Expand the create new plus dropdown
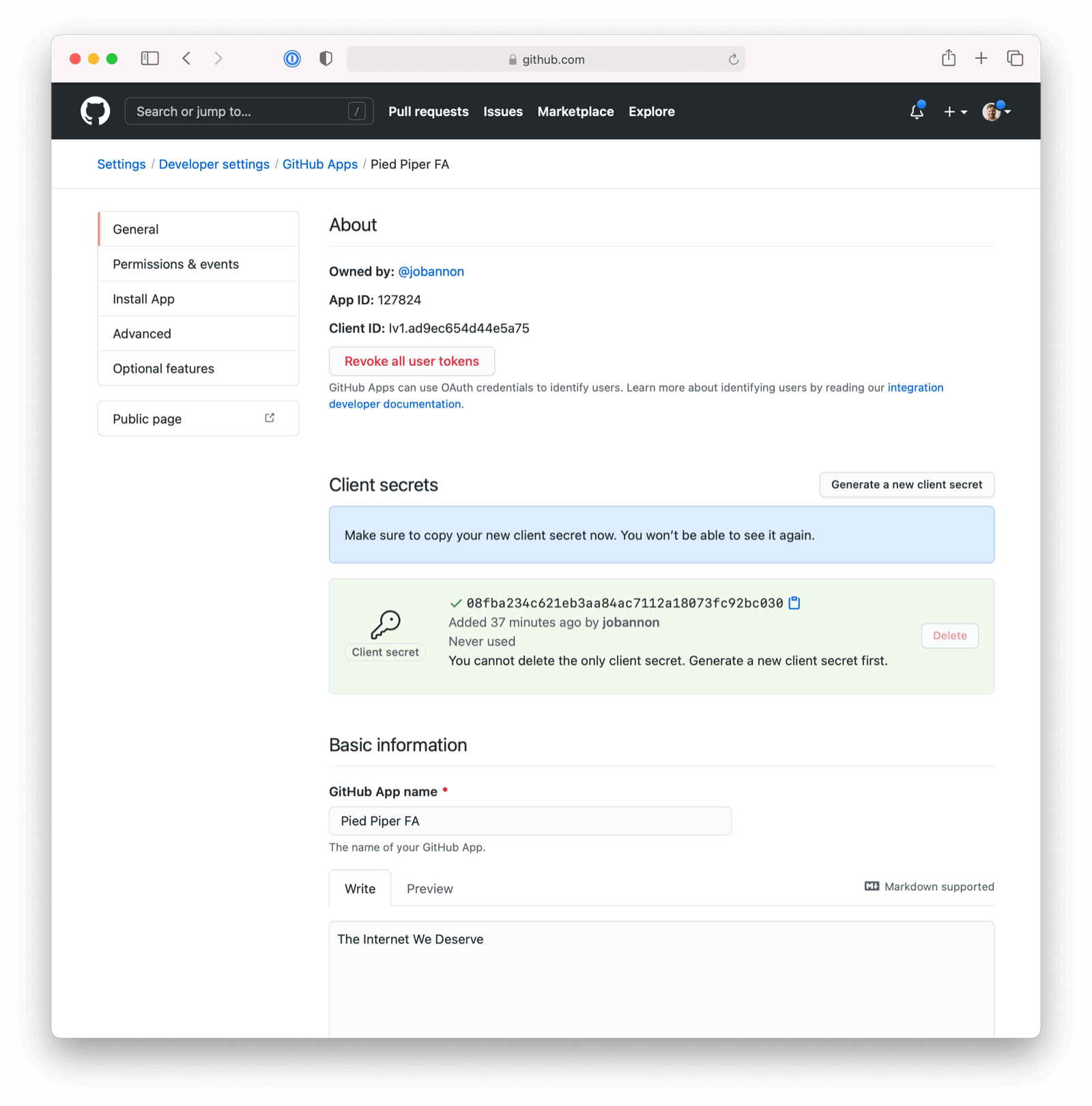Viewport: 1092px width, 1106px height. coord(955,112)
